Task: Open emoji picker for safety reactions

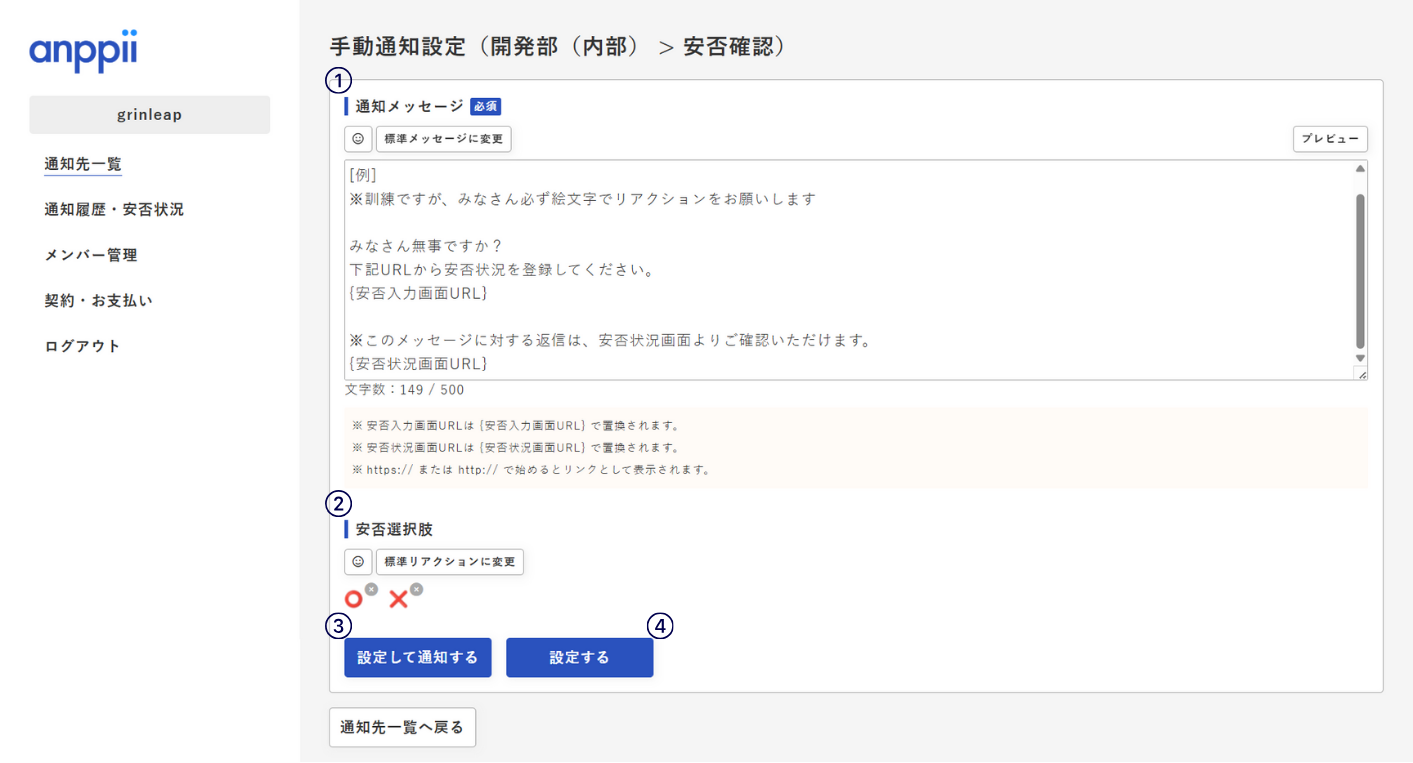Action: pyautogui.click(x=358, y=562)
